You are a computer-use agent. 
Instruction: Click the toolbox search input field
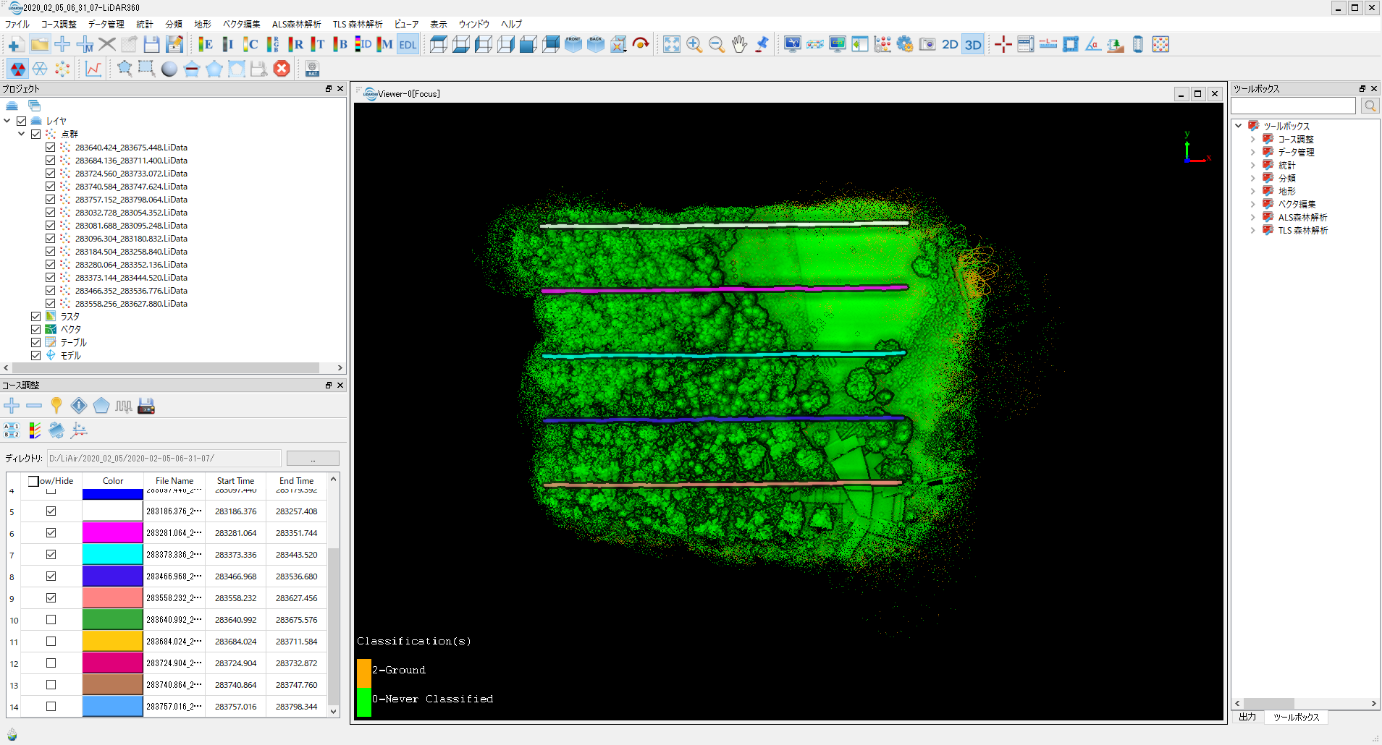[x=1295, y=105]
